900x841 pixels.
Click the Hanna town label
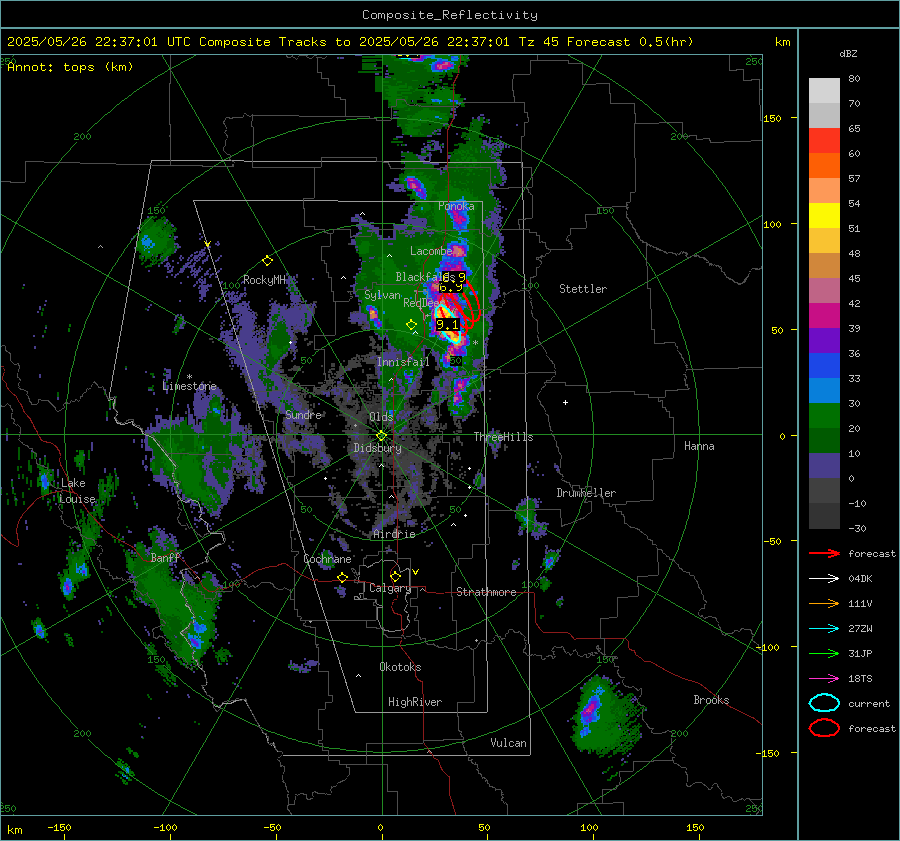699,446
